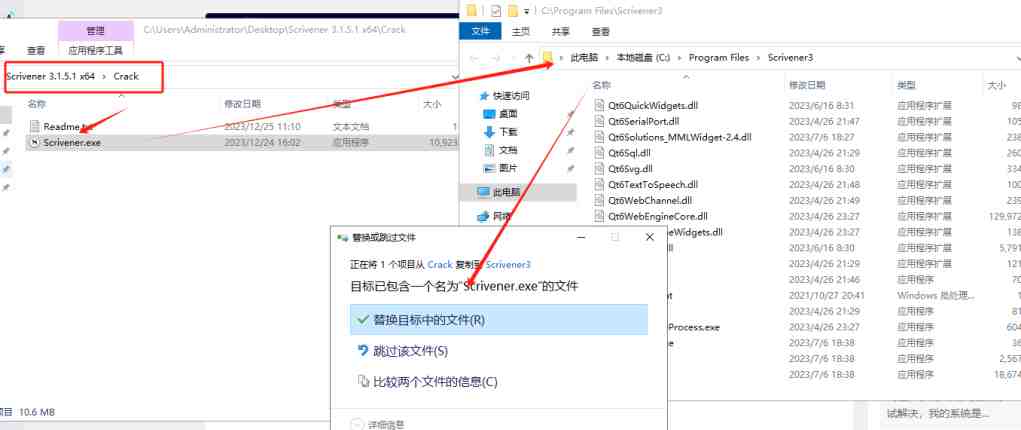Click the green checkmark replace icon
The height and width of the screenshot is (430, 1021).
(363, 320)
